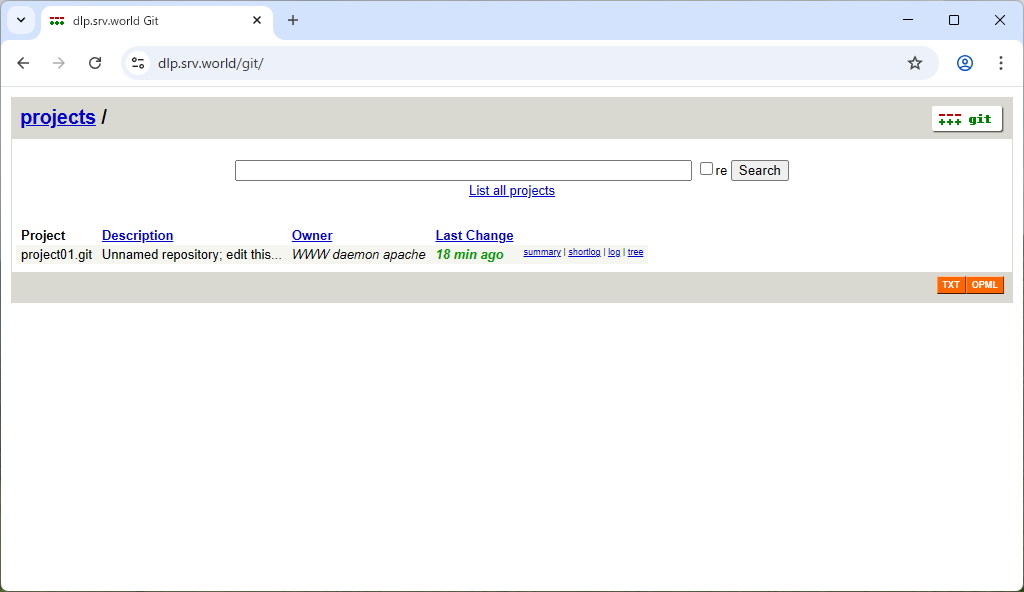This screenshot has width=1024, height=592.
Task: Sort by Last Change column
Action: [475, 235]
